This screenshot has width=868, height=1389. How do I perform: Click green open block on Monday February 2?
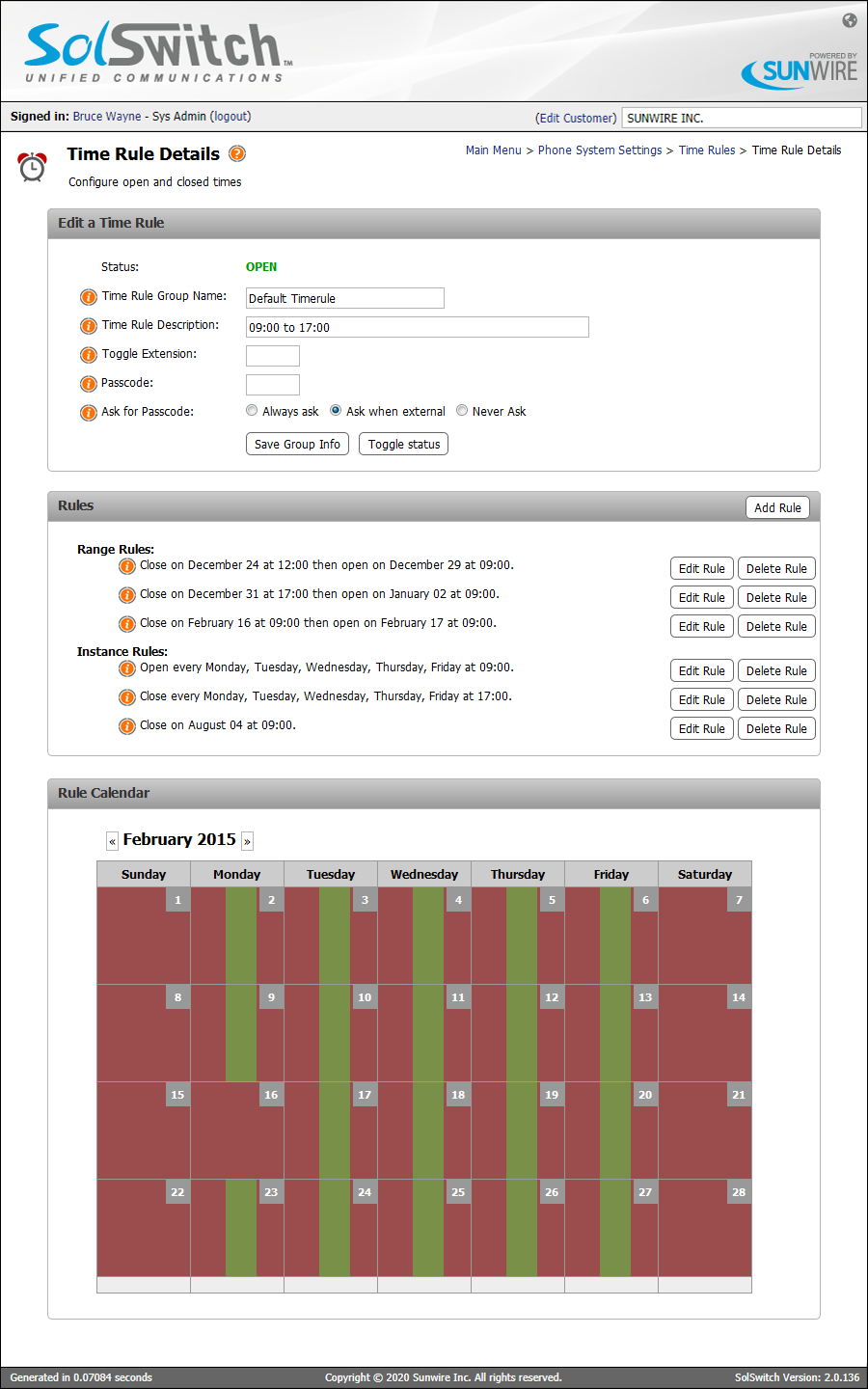(x=241, y=936)
